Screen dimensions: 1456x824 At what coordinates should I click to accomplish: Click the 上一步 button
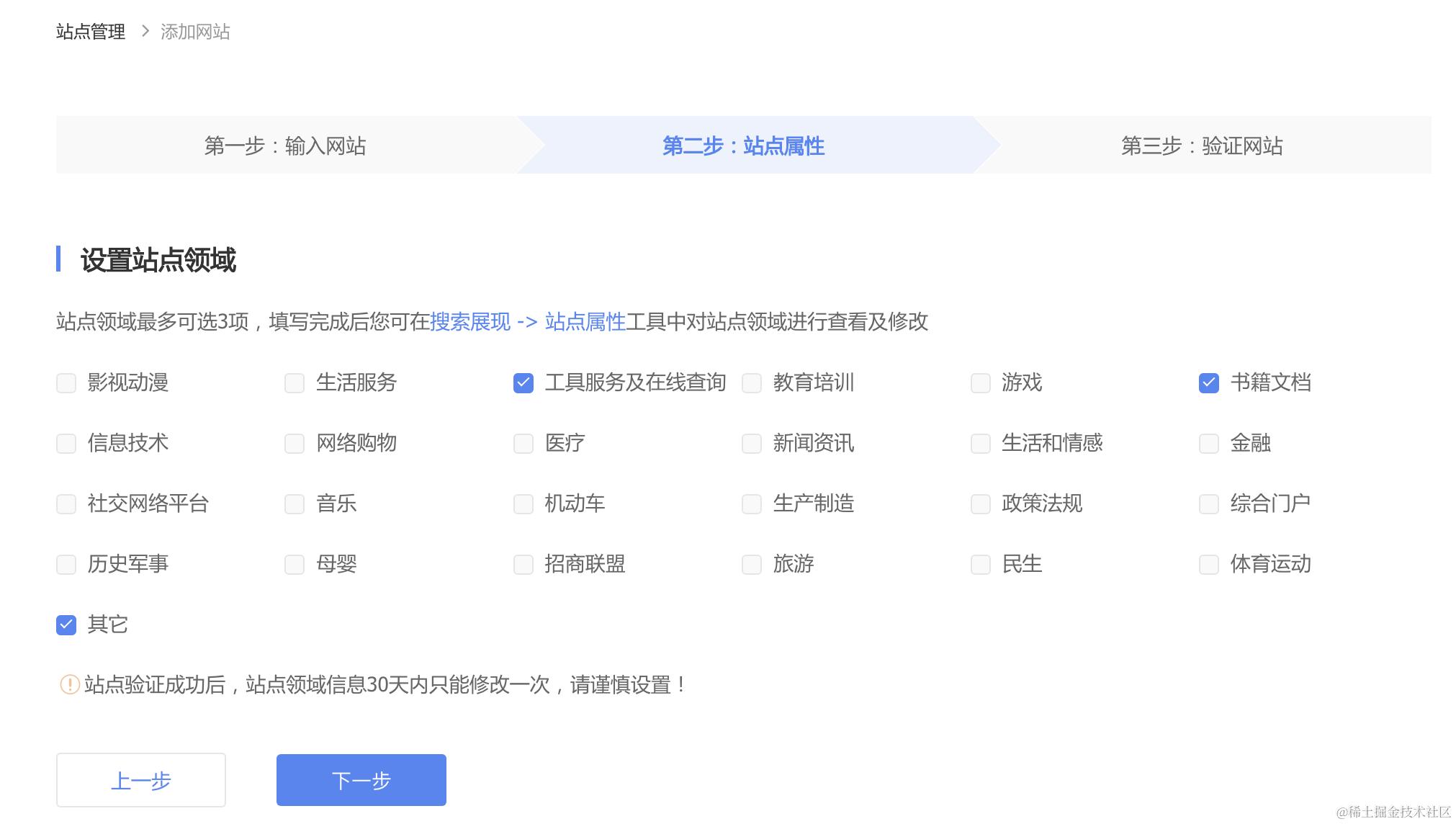[141, 780]
